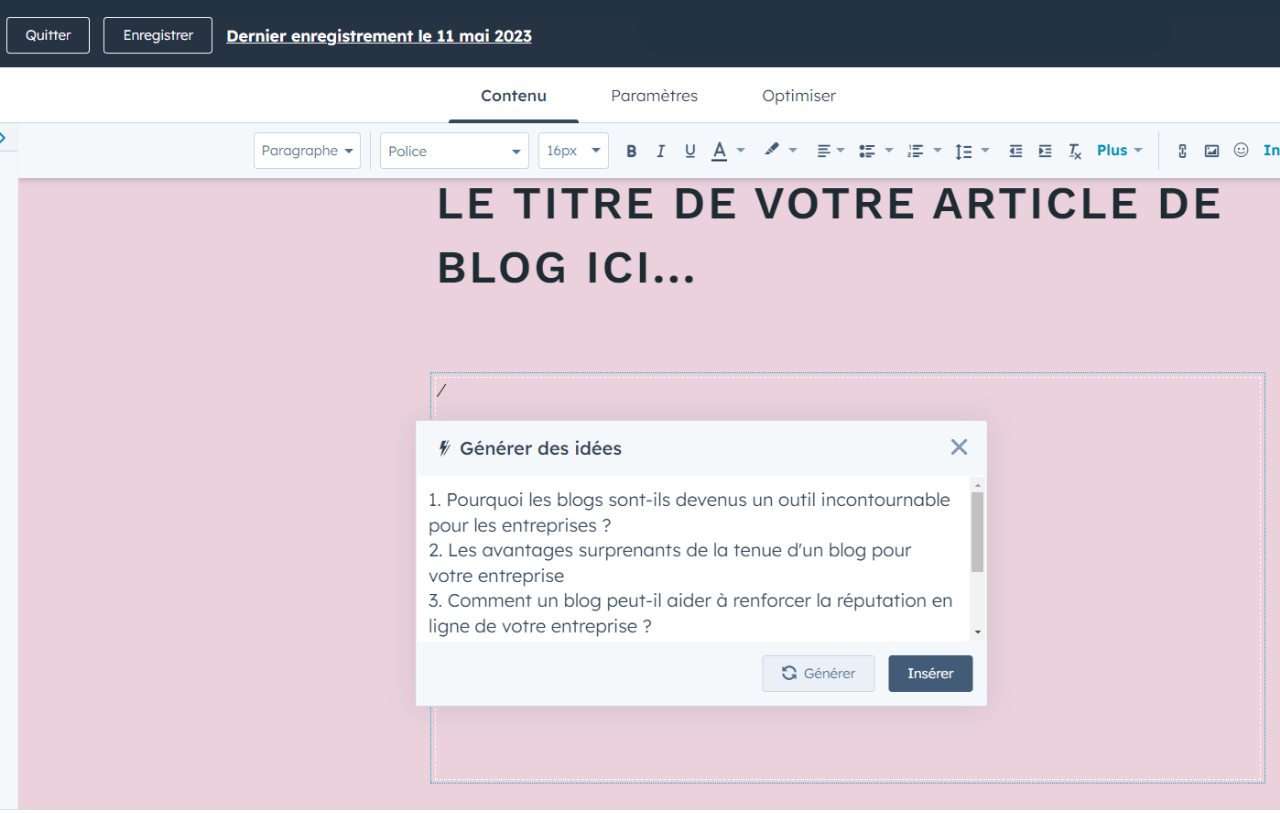Insert a link using the link icon
The image size is (1280, 813).
(1182, 151)
